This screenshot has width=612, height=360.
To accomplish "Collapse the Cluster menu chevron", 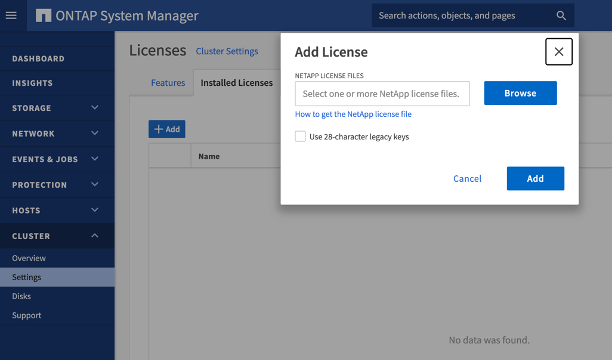I will pyautogui.click(x=94, y=235).
